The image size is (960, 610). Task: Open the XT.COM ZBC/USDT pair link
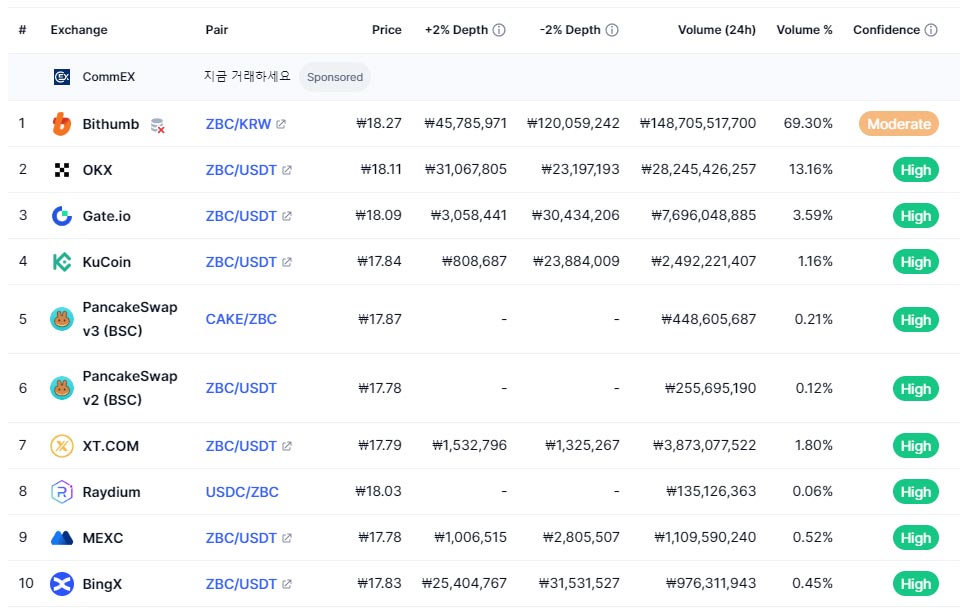241,446
